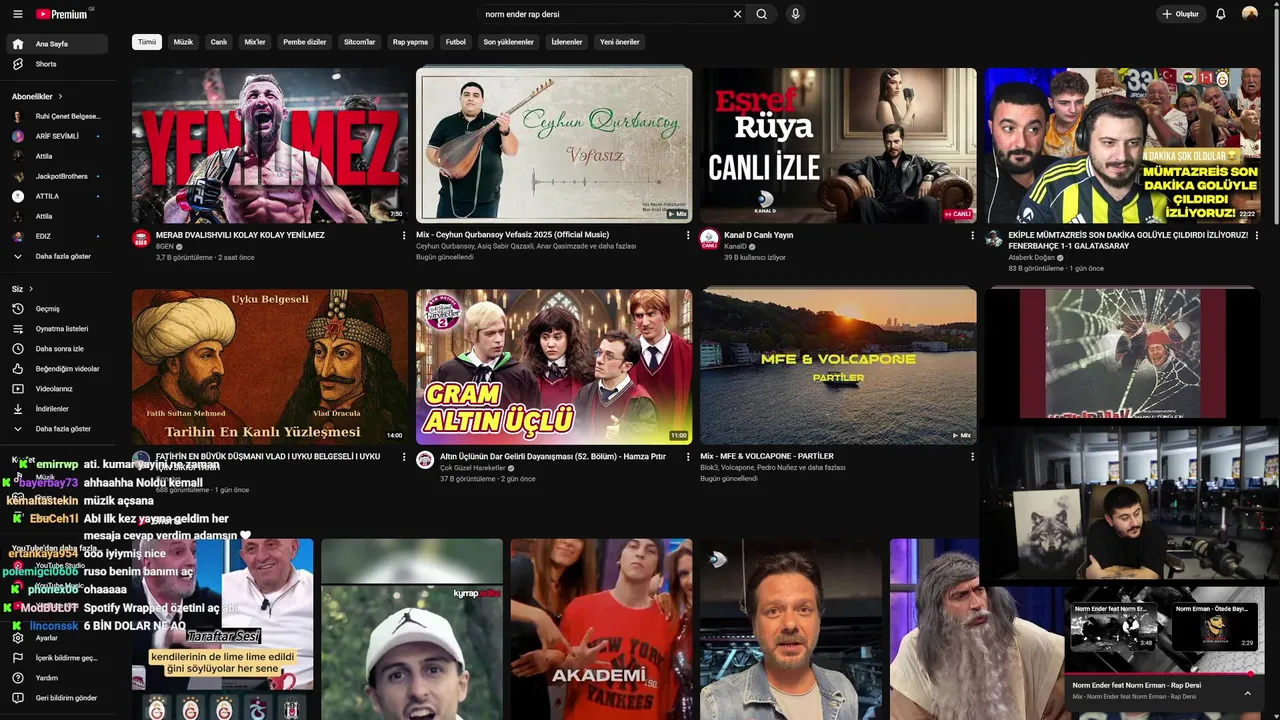Open the AKADEMİ Shorts thumbnail
Screen dimensions: 1280x720
[x=601, y=629]
